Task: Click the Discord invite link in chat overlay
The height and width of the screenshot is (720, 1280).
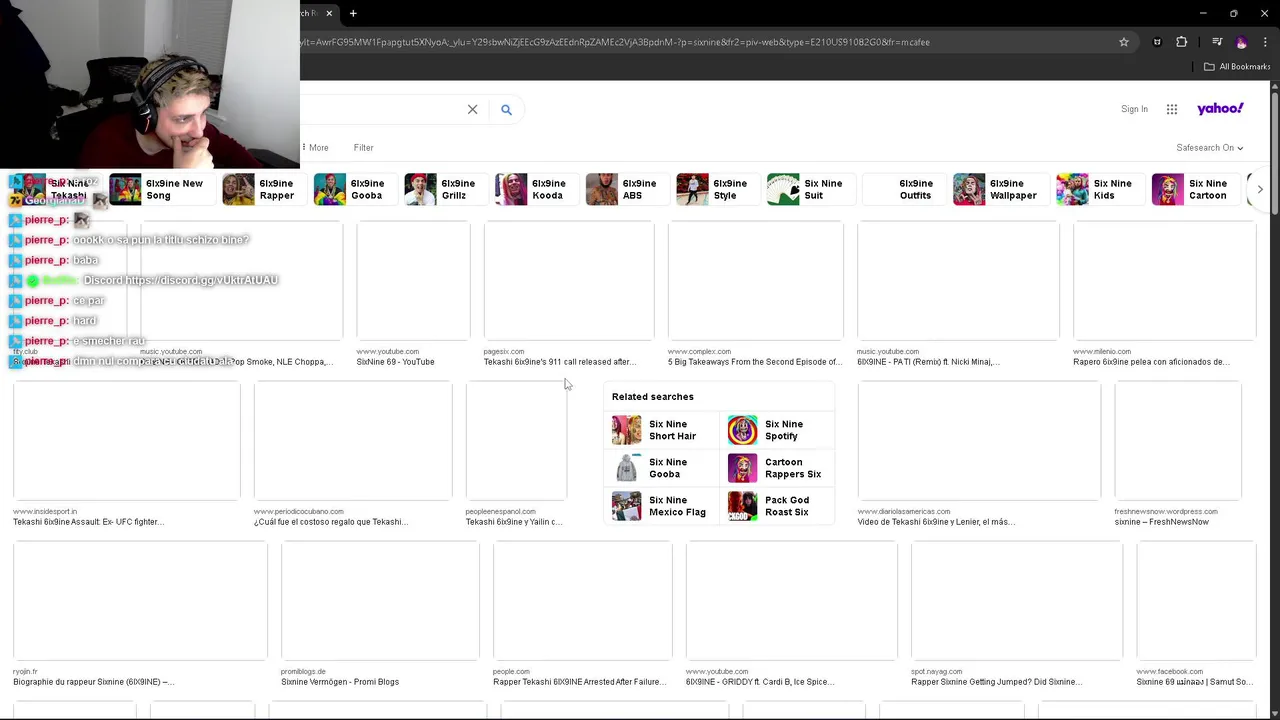Action: tap(202, 280)
